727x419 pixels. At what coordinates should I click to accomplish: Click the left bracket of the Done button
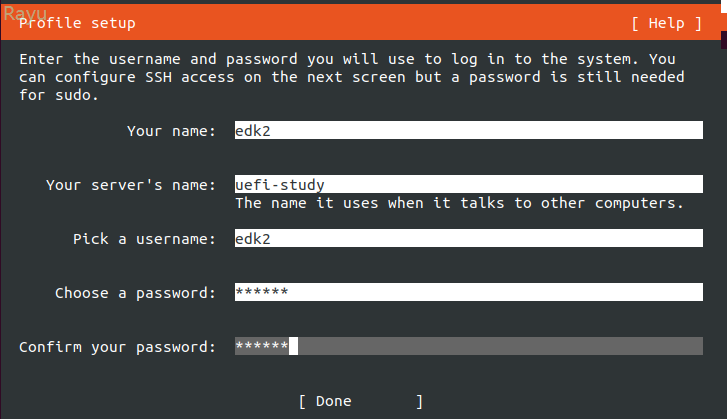[302, 401]
